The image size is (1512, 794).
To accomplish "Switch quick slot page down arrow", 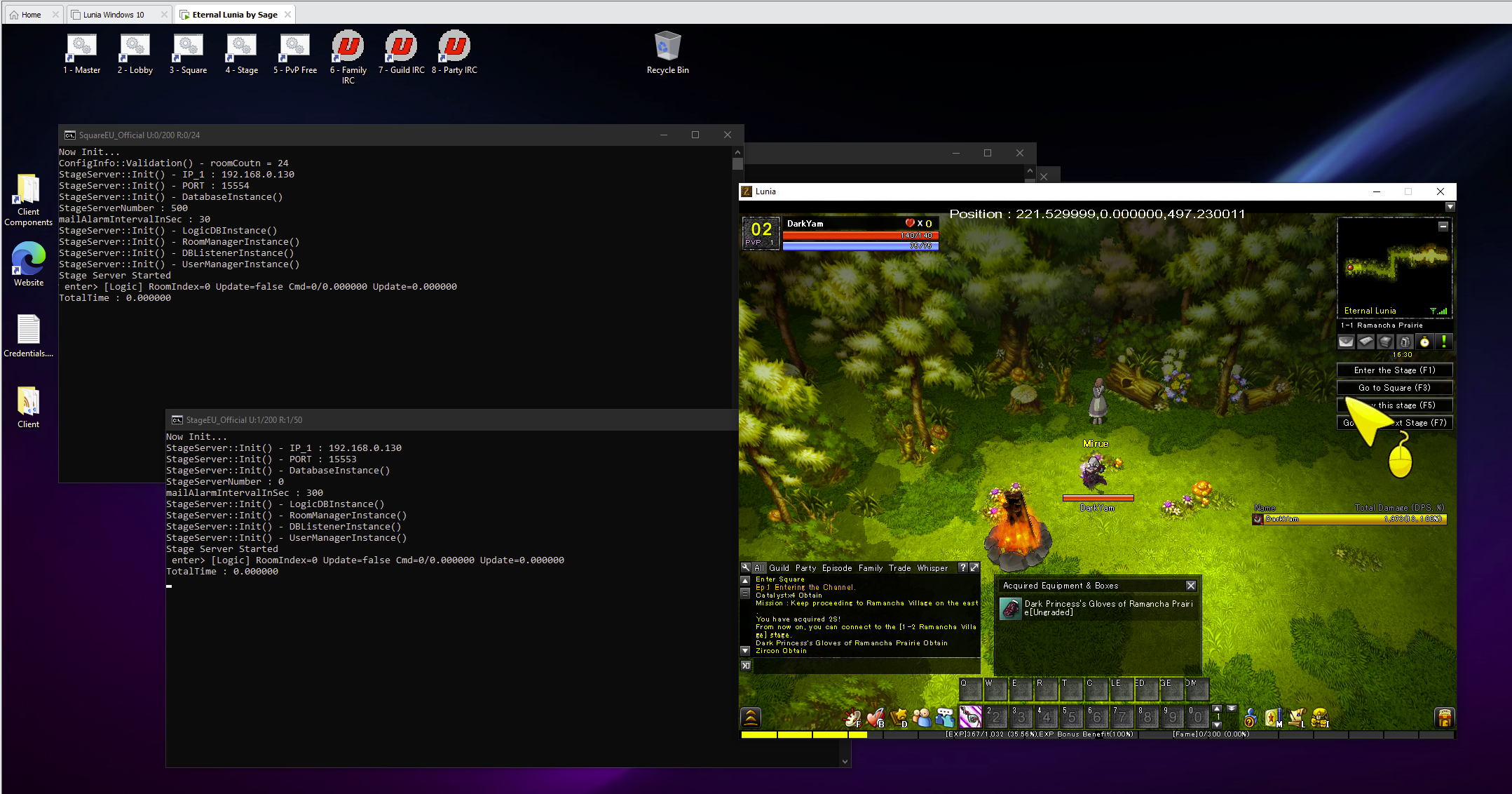I will (1217, 725).
